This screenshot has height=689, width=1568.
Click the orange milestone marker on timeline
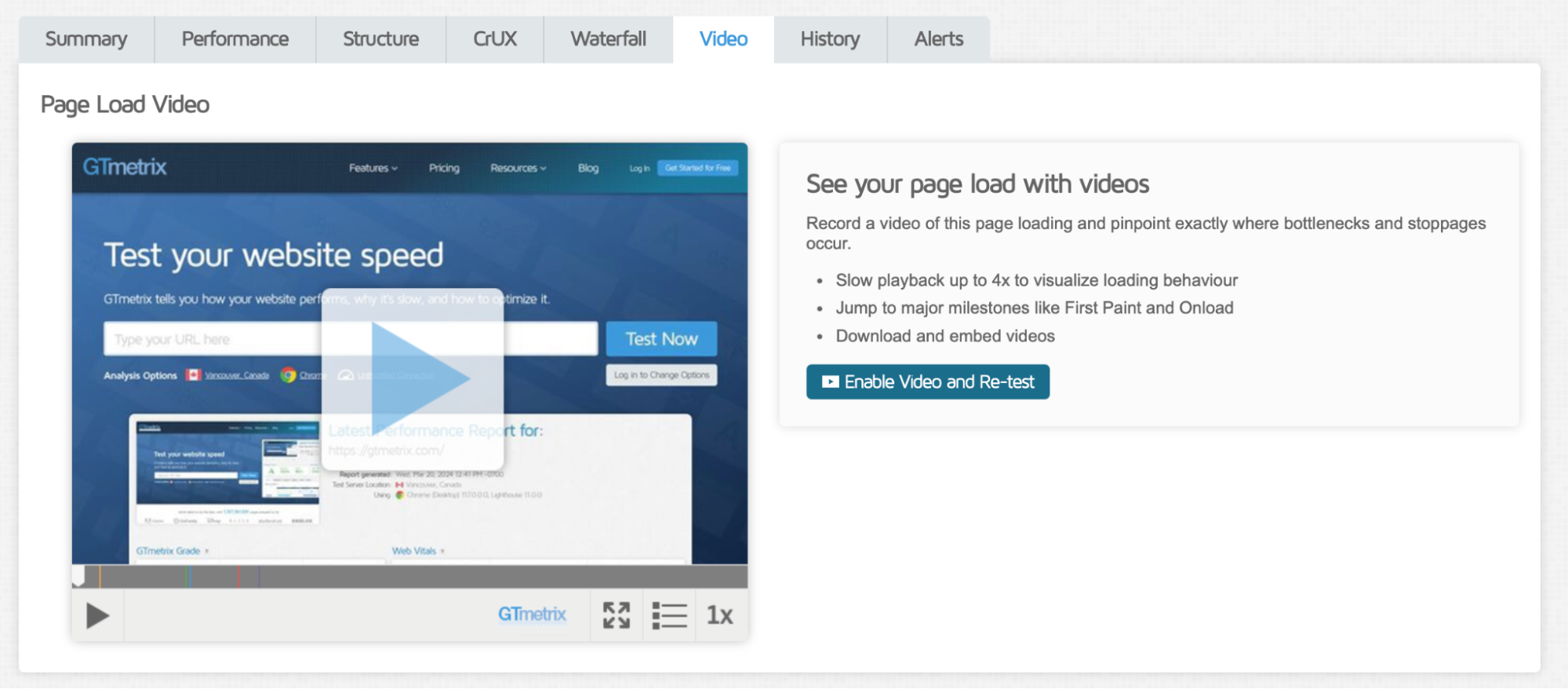[100, 577]
